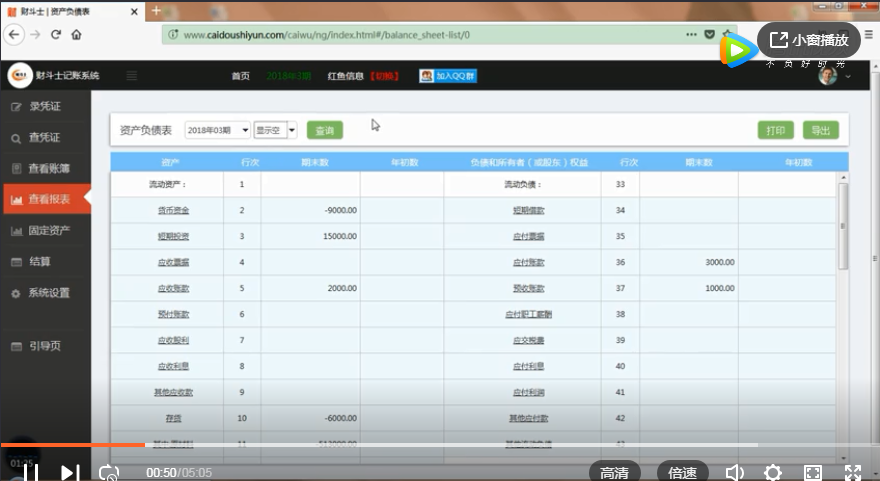Open 小窗播放 mini window player
The width and height of the screenshot is (880, 481).
coord(809,40)
